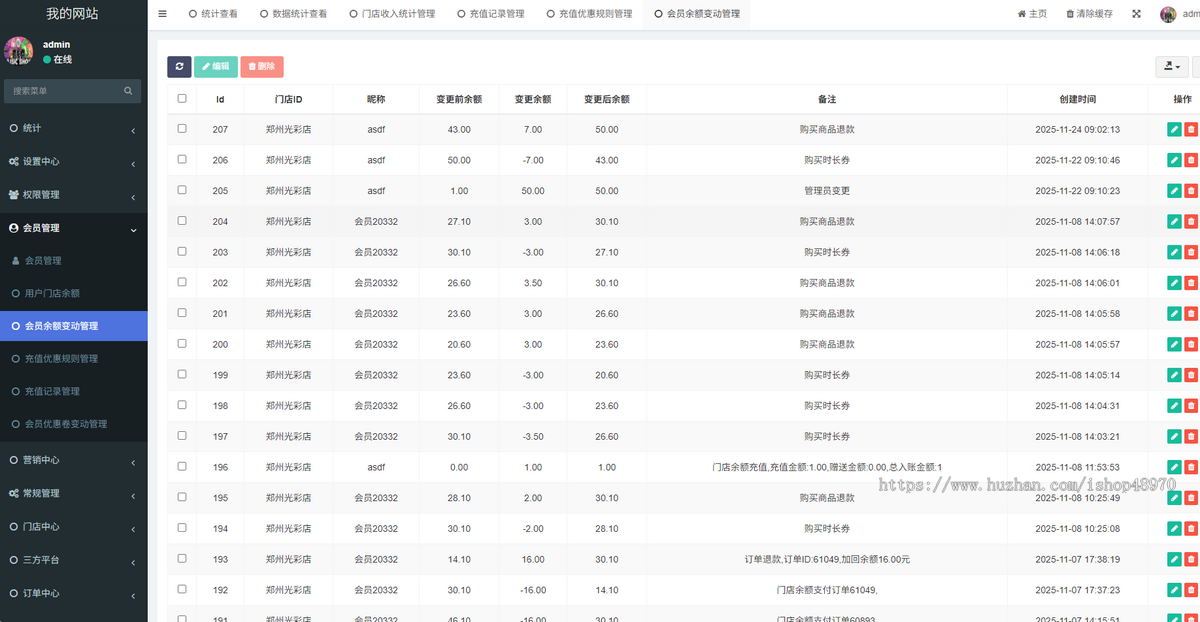Open the sidebar hamburger menu icon
The height and width of the screenshot is (622, 1200).
tap(162, 14)
